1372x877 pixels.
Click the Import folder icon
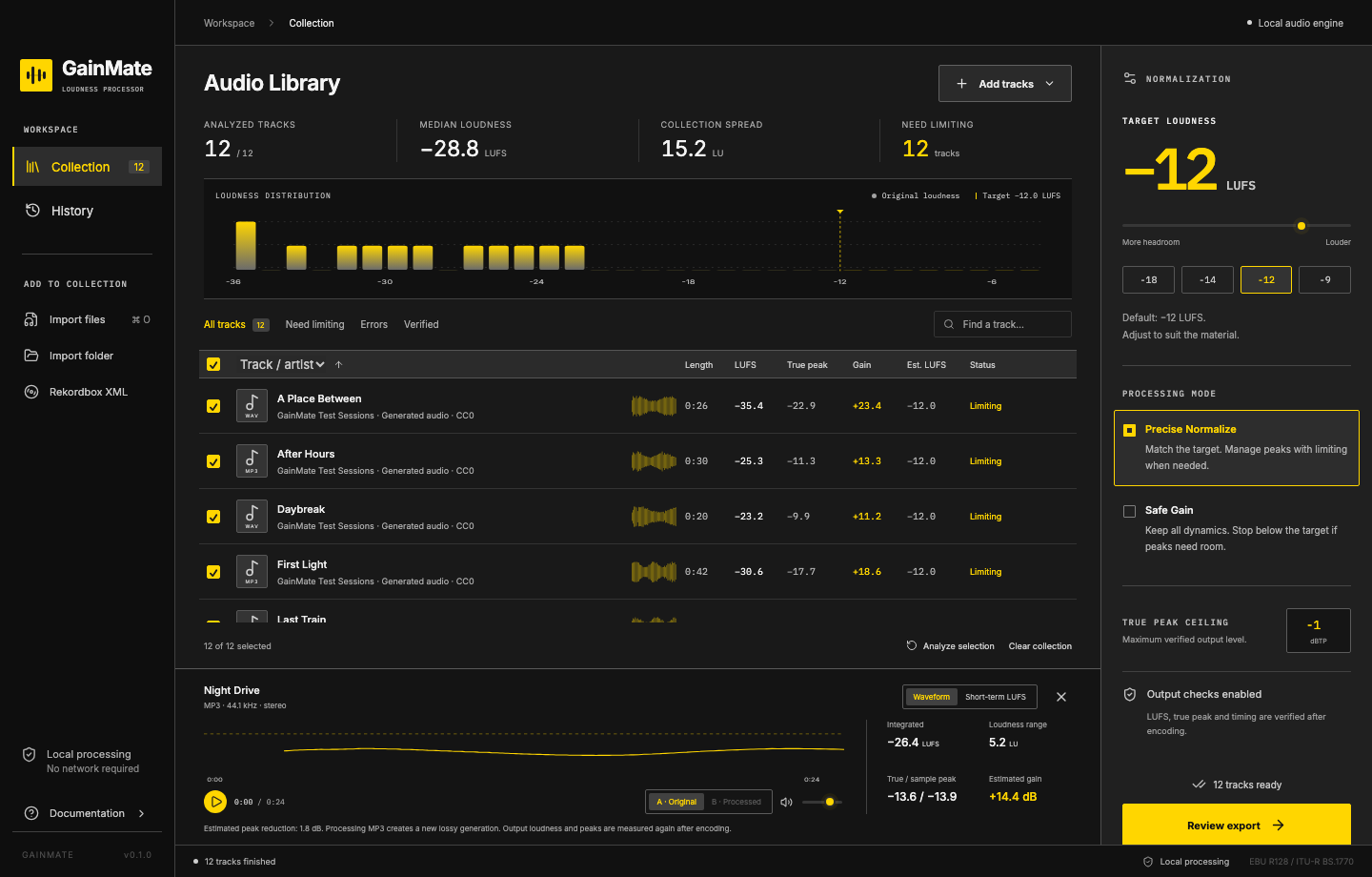pos(31,356)
